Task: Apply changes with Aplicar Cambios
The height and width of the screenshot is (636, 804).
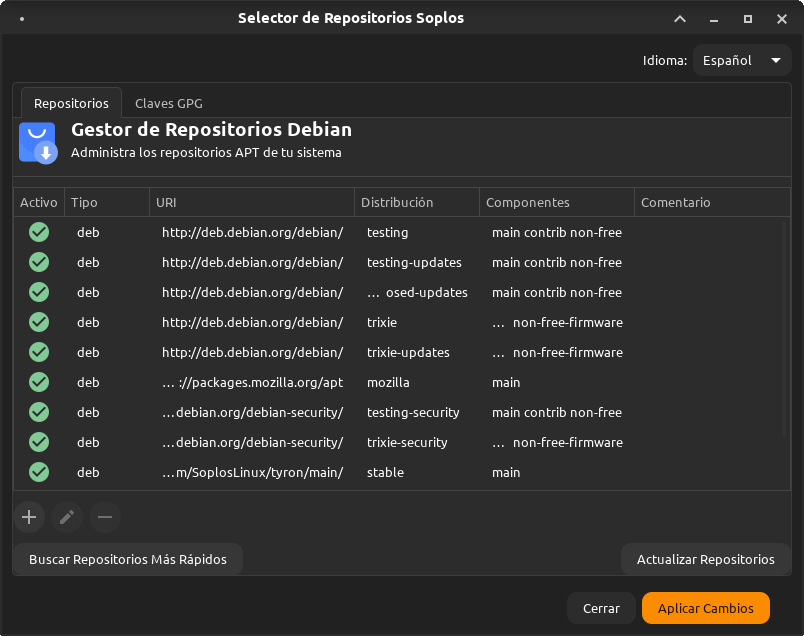Action: (706, 608)
